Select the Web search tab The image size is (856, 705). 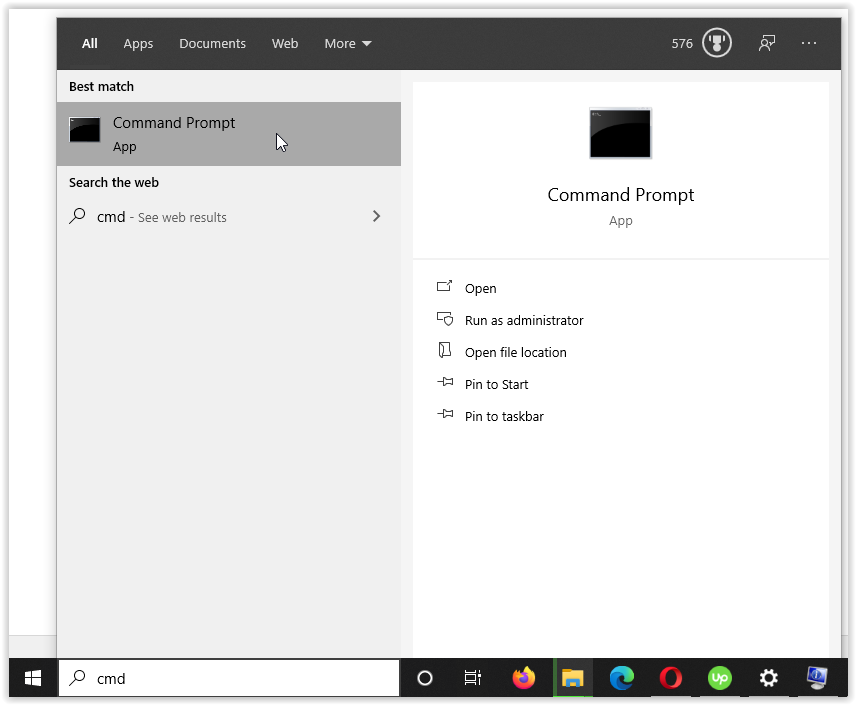coord(285,43)
